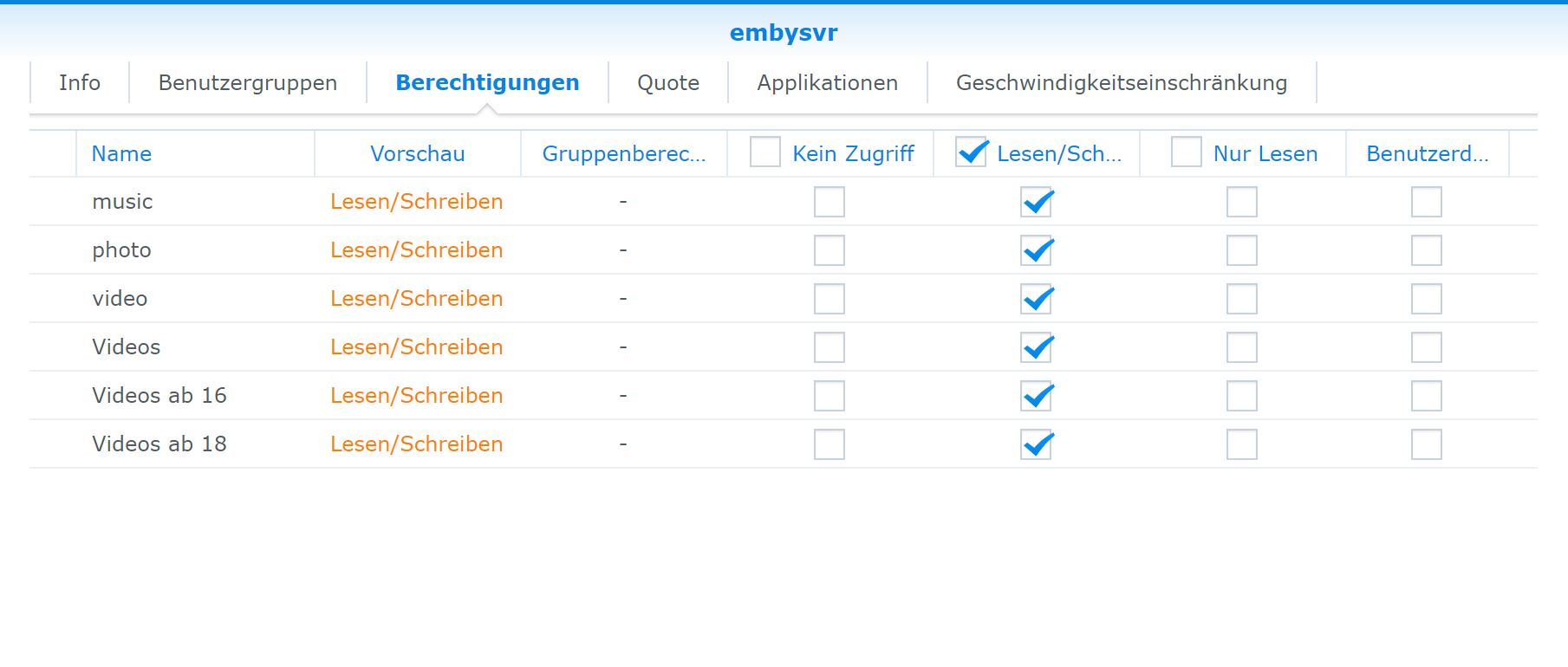
Task: Click the Gruppenberechtigungen column header
Action: click(624, 153)
